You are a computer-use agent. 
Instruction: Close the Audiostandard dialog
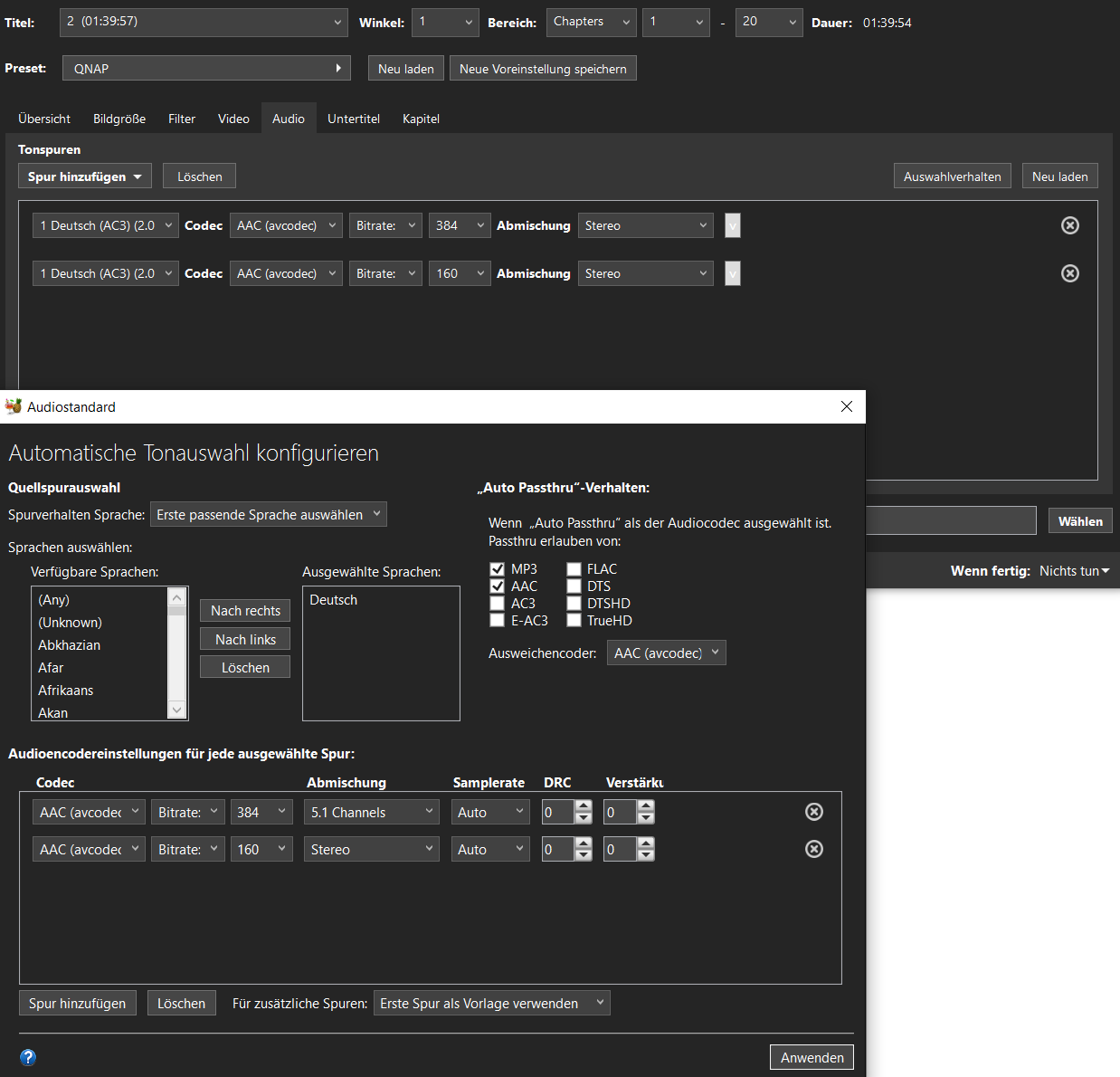tap(847, 406)
